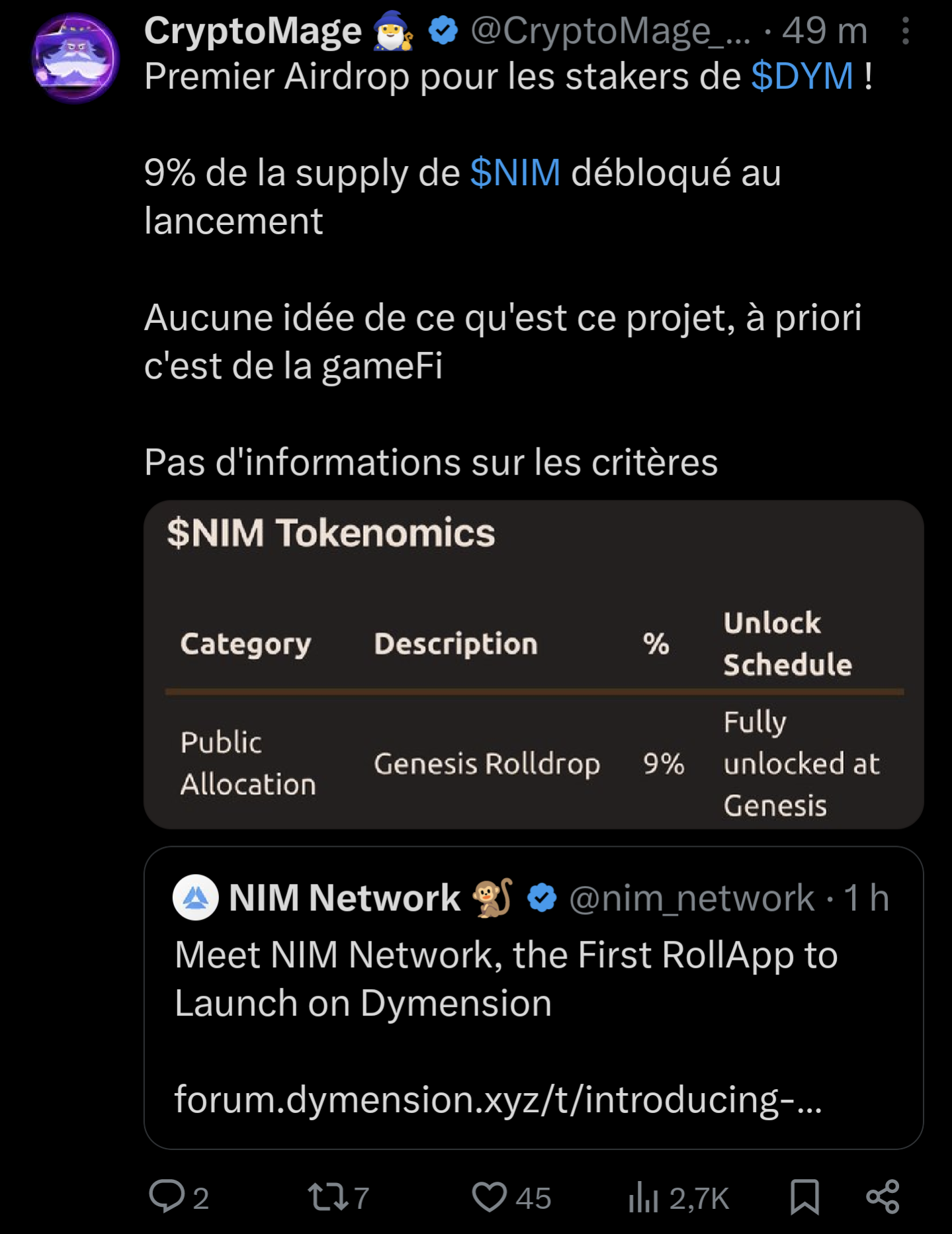Open the $DYM cashtag link
This screenshot has width=952, height=1234.
802,76
